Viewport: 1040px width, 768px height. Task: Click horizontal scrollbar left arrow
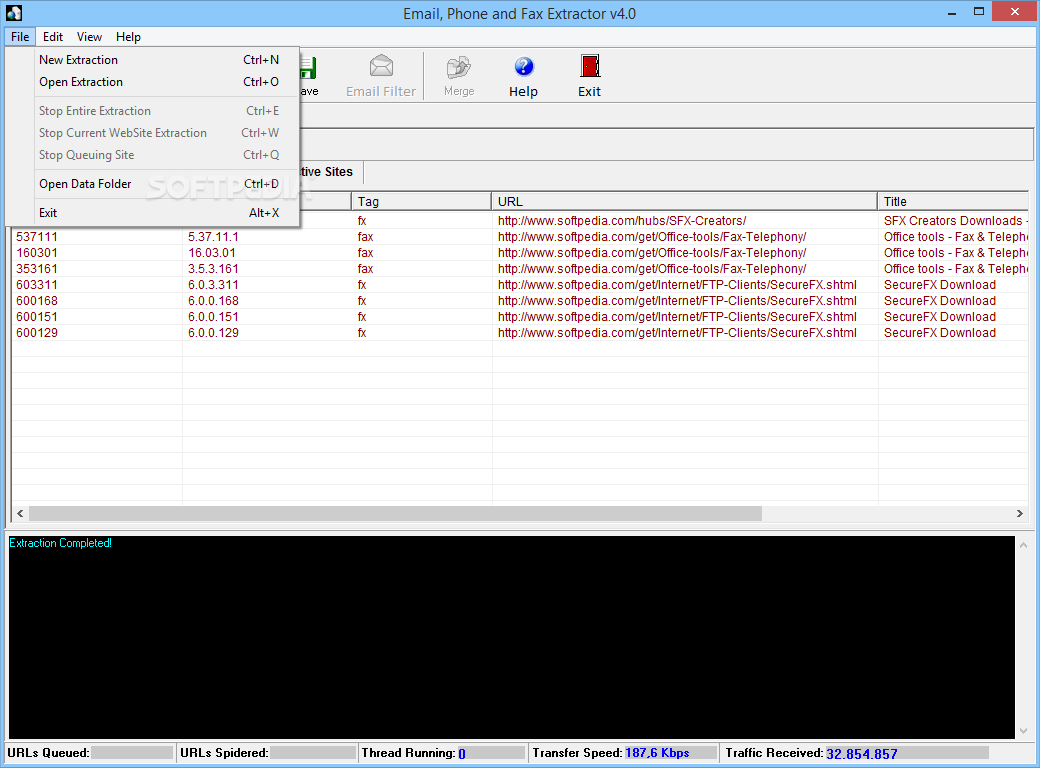click(21, 513)
